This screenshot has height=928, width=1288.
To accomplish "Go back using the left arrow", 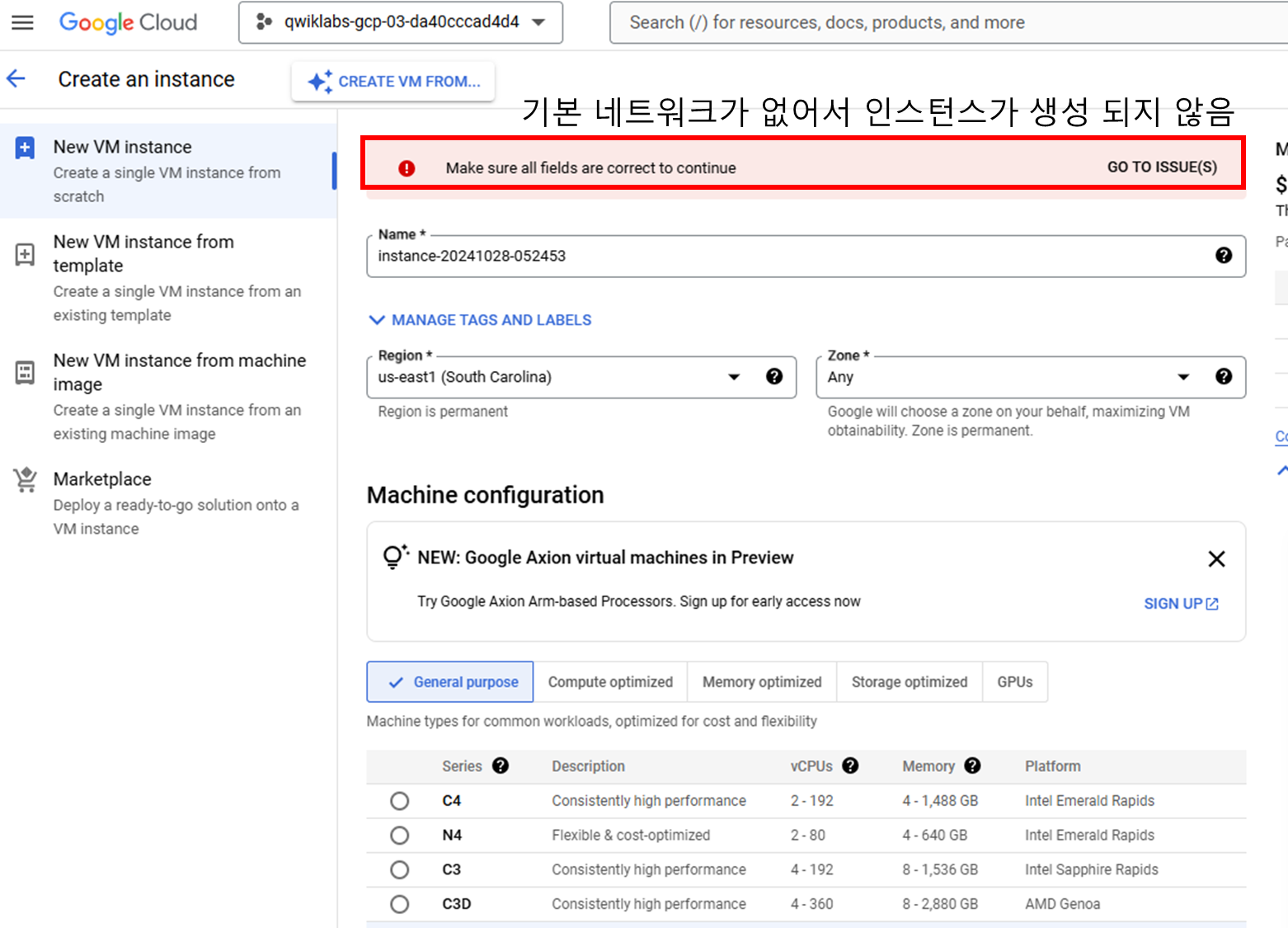I will 16,79.
